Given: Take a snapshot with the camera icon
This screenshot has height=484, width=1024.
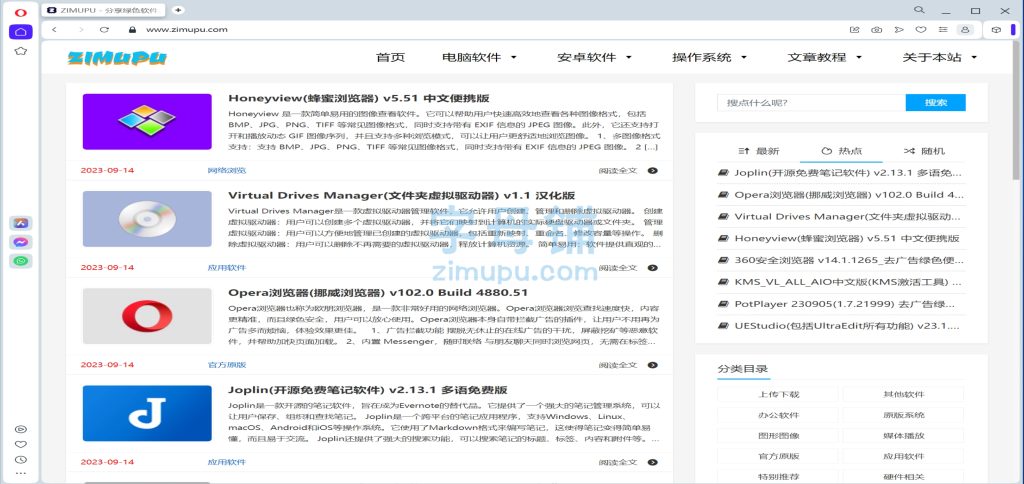Looking at the screenshot, I should pos(876,29).
